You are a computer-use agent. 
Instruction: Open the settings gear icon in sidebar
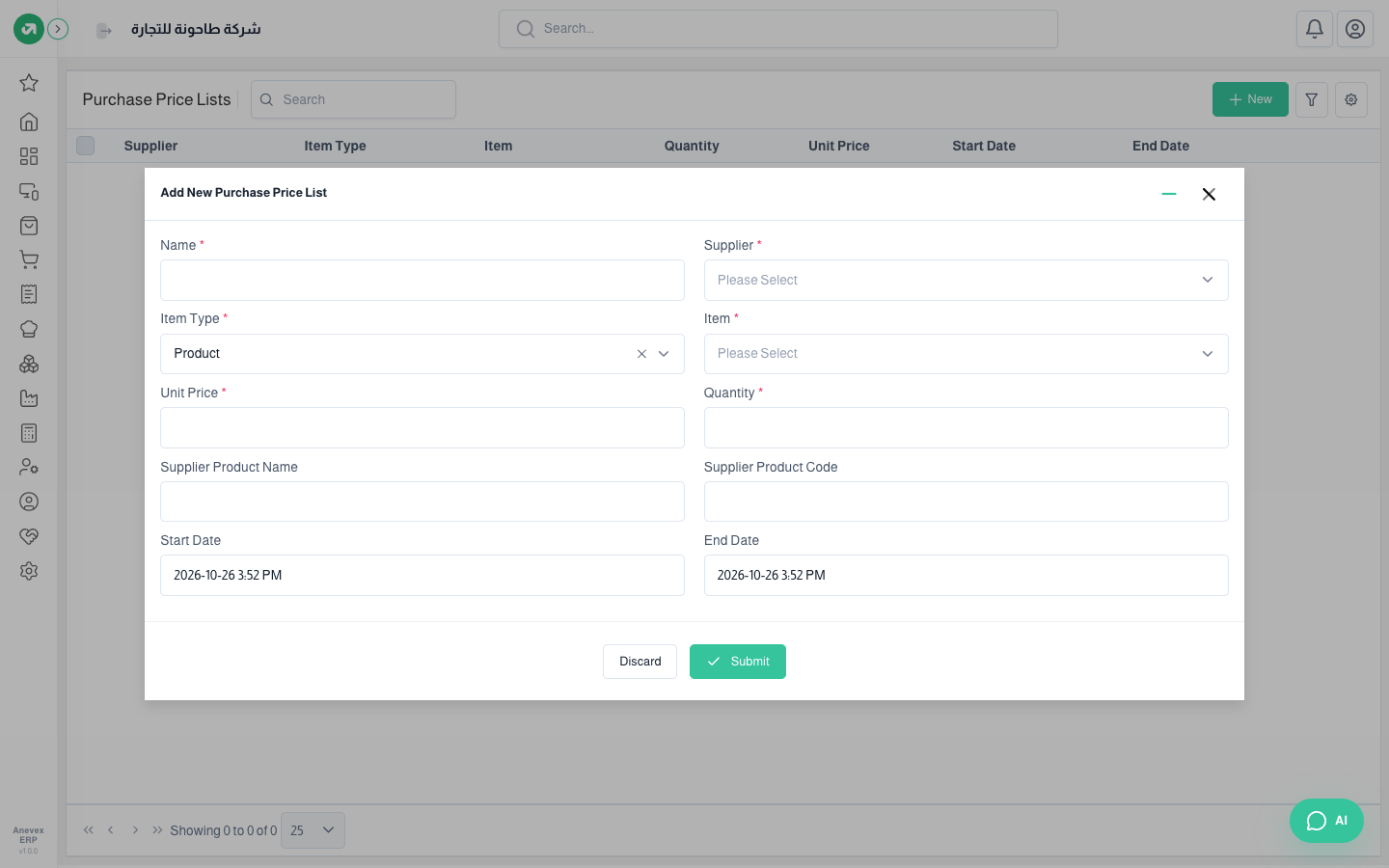[29, 571]
